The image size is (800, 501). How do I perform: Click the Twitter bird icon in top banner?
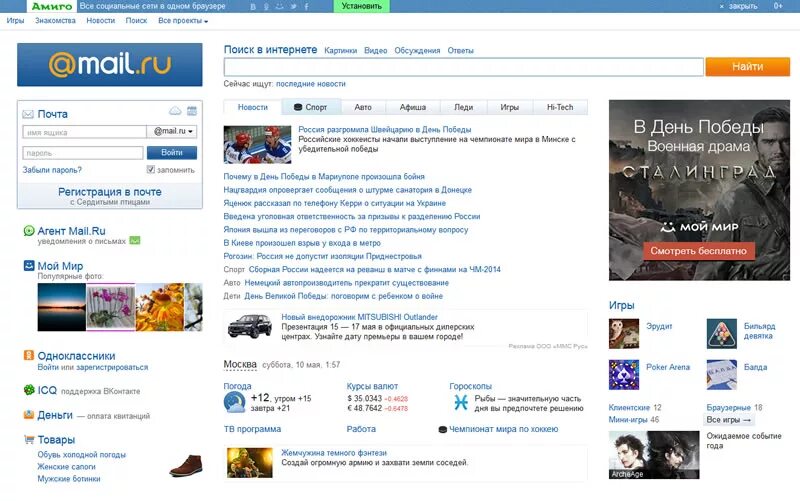point(293,7)
